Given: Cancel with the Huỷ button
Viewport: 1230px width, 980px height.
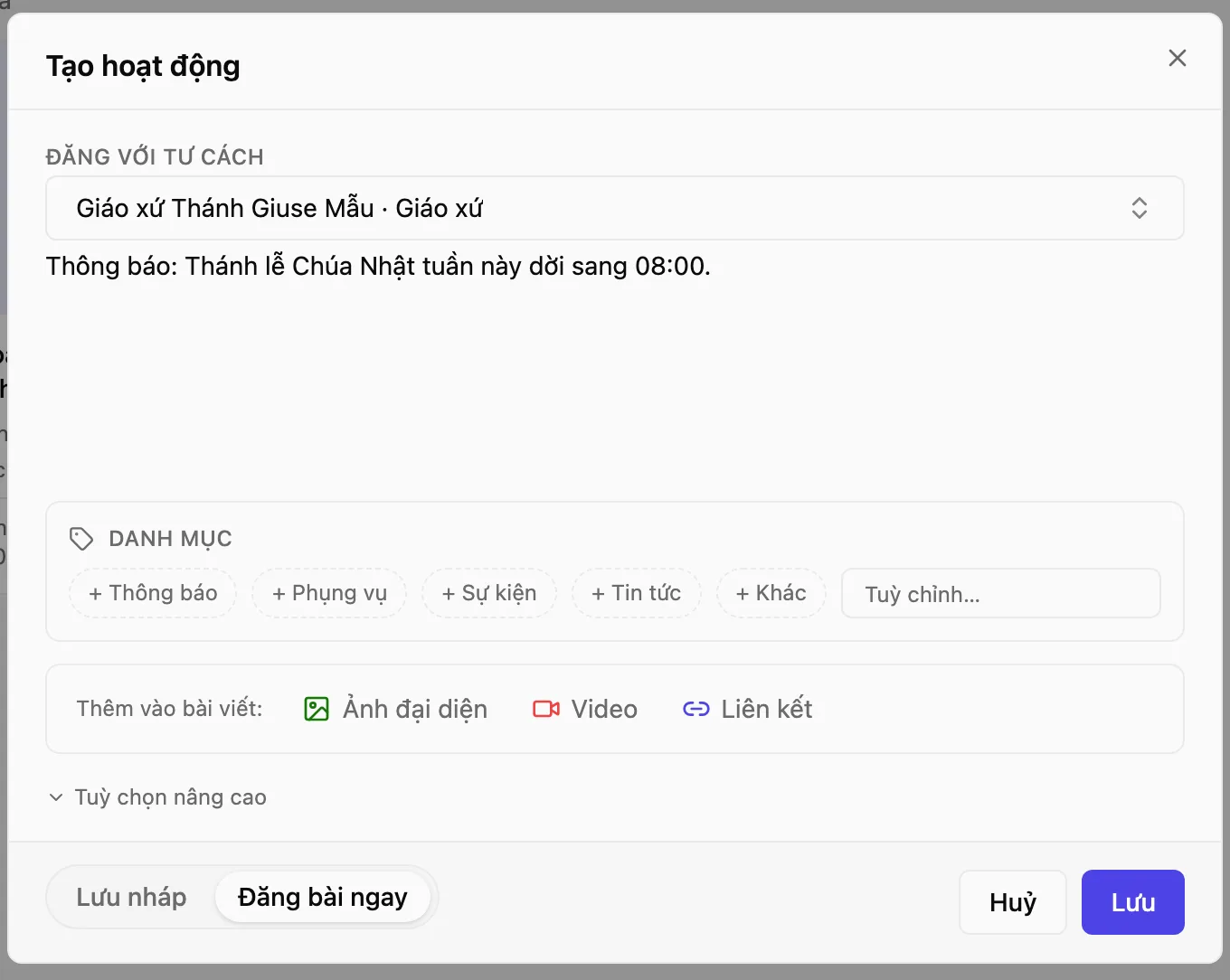Looking at the screenshot, I should click(1013, 902).
